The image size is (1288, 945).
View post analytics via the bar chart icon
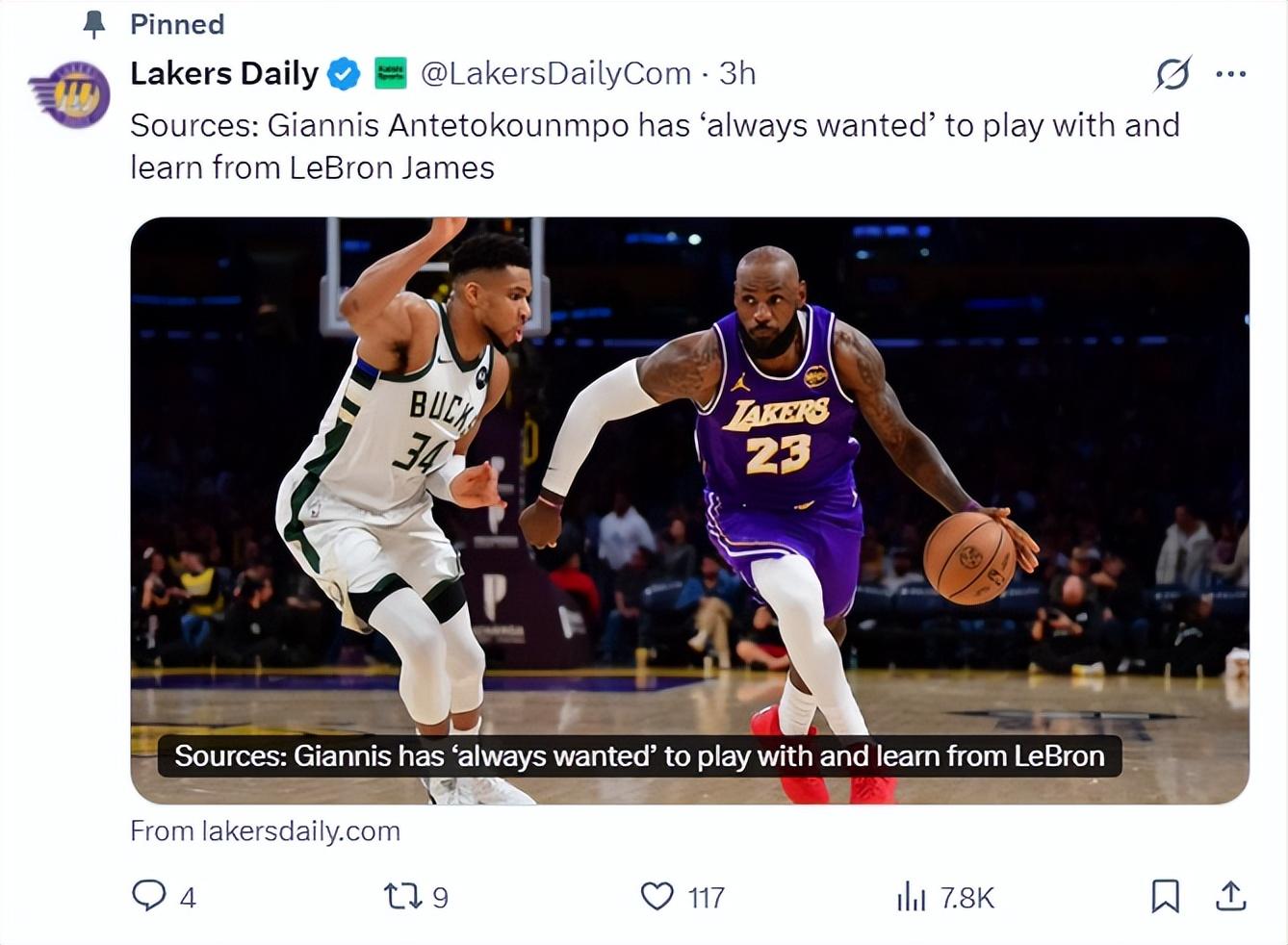coord(911,897)
